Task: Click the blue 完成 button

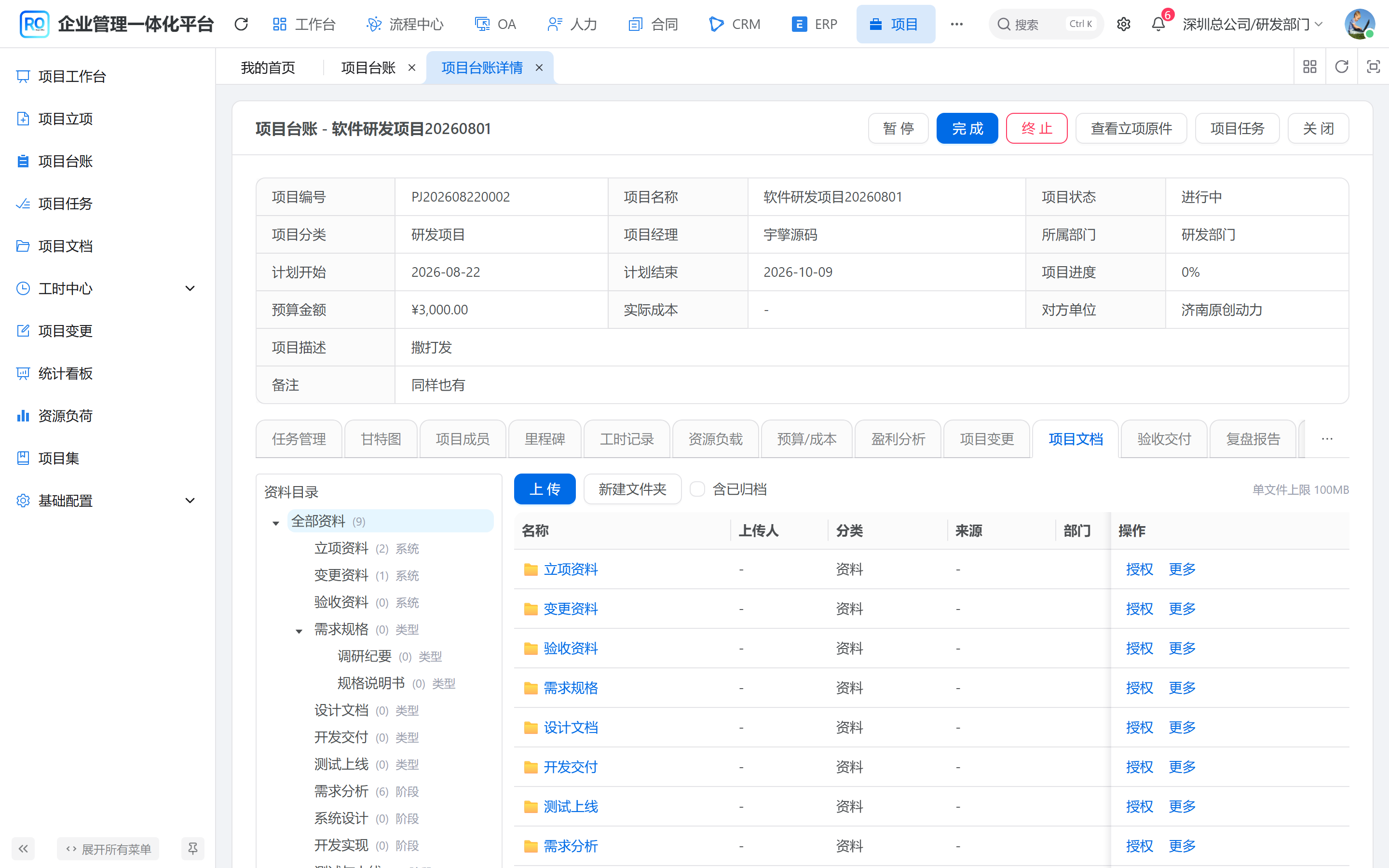Action: [x=967, y=128]
